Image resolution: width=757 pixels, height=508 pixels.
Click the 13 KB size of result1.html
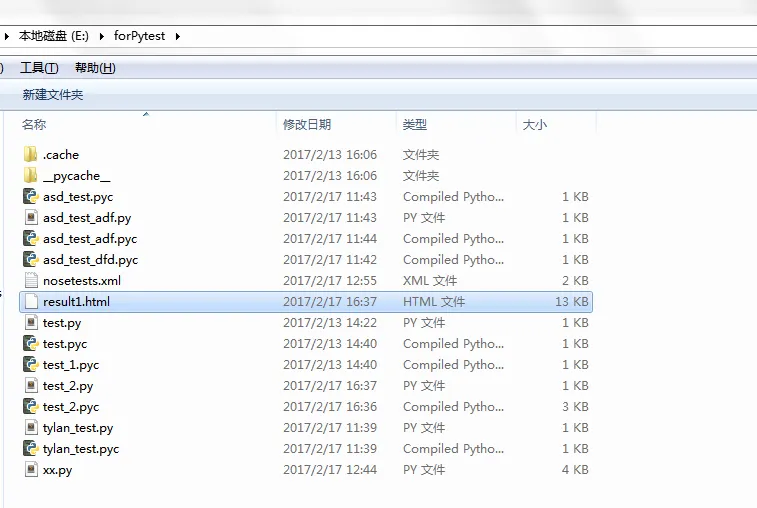click(572, 302)
